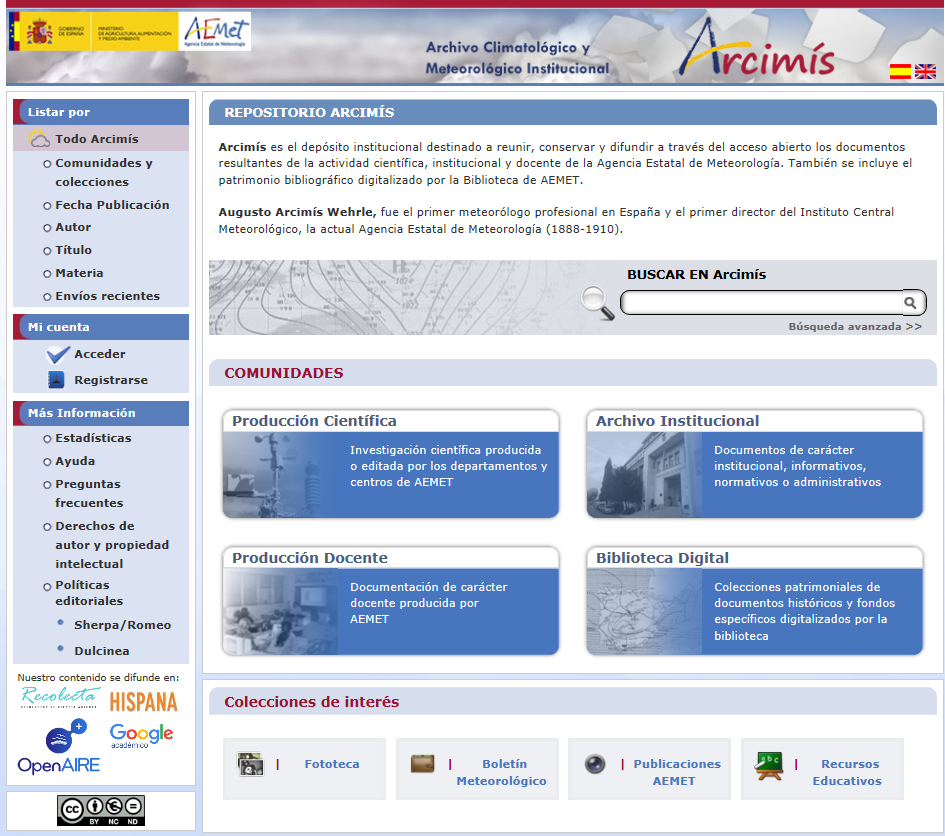The height and width of the screenshot is (836, 945).
Task: Click the Gobierno de España coat of arms logo
Action: click(x=39, y=31)
